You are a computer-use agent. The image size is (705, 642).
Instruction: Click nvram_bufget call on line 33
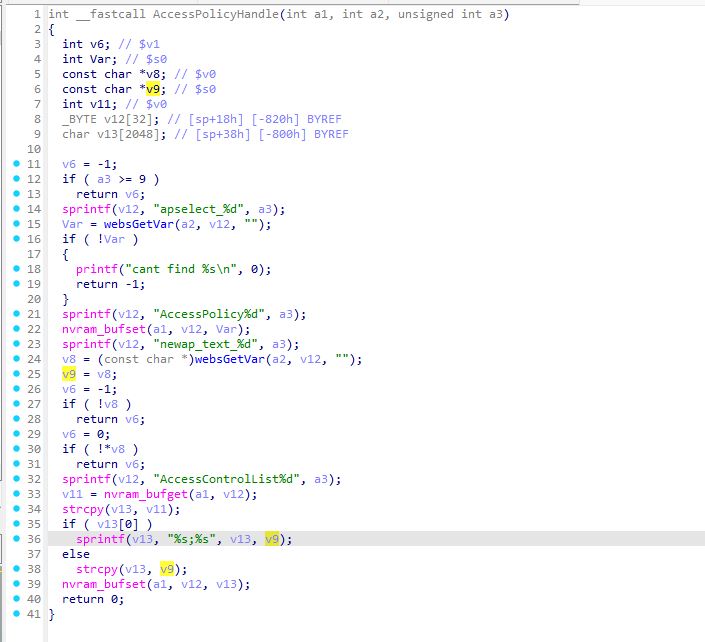tap(146, 494)
